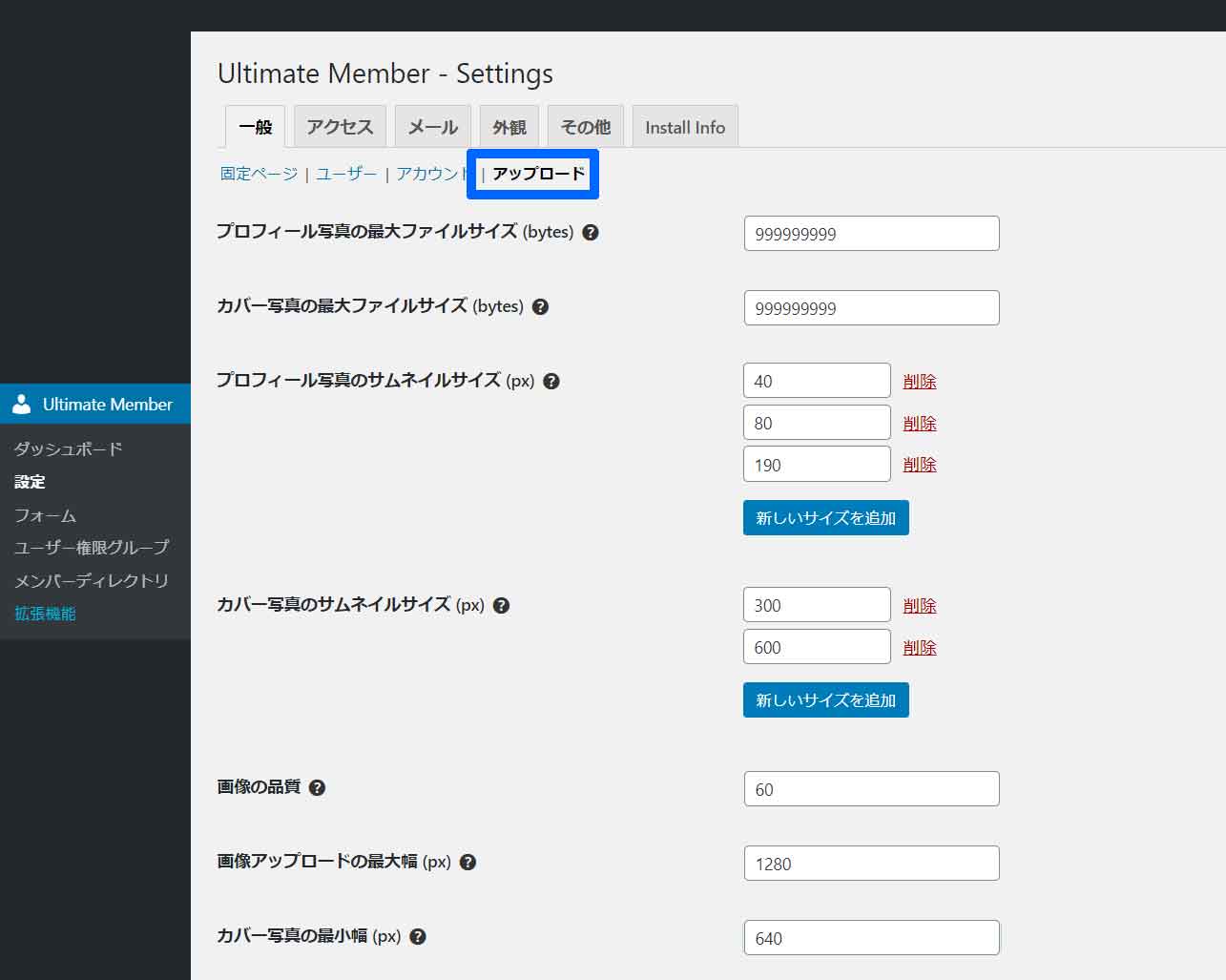
Task: Click the cover thumbnail size field with 300
Action: tap(817, 605)
